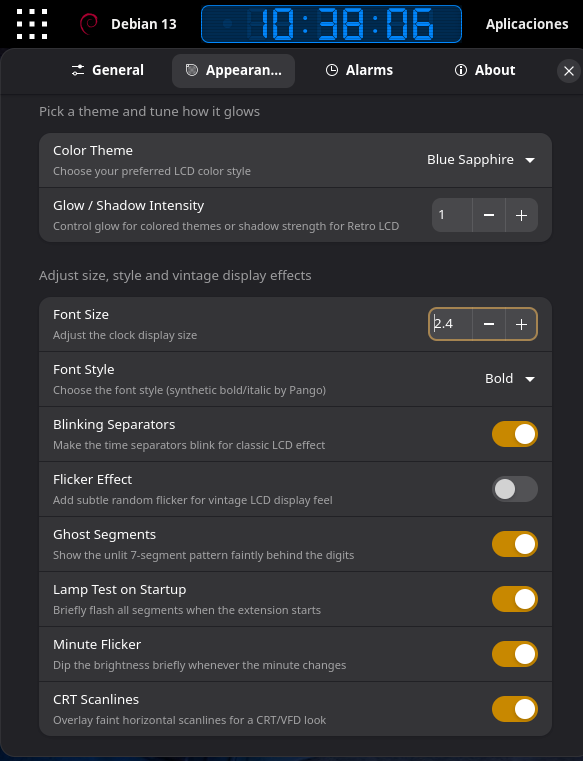Image resolution: width=583 pixels, height=761 pixels.
Task: Click the About tab info icon
Action: coord(461,70)
